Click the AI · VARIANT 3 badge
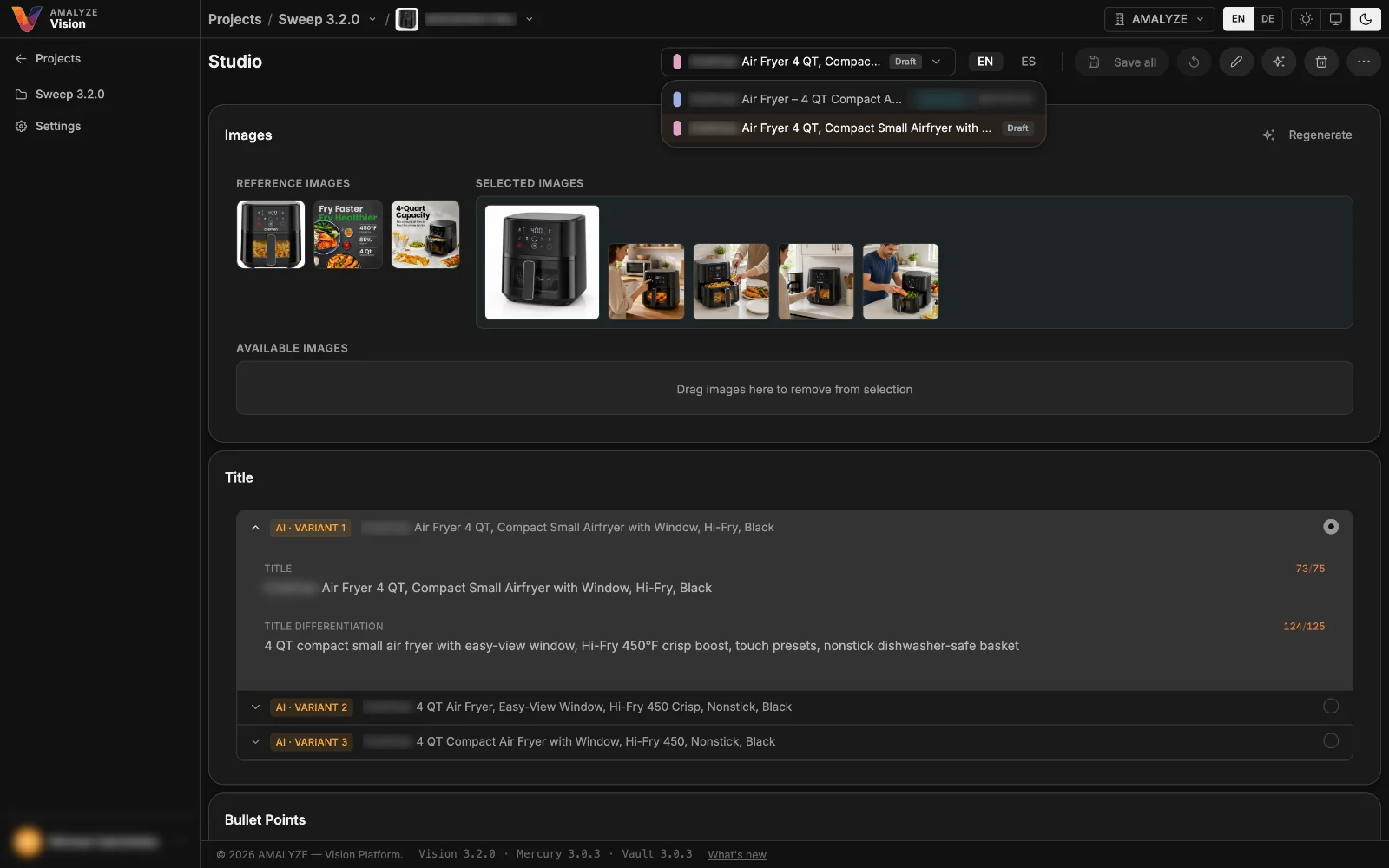This screenshot has width=1389, height=868. [x=312, y=742]
